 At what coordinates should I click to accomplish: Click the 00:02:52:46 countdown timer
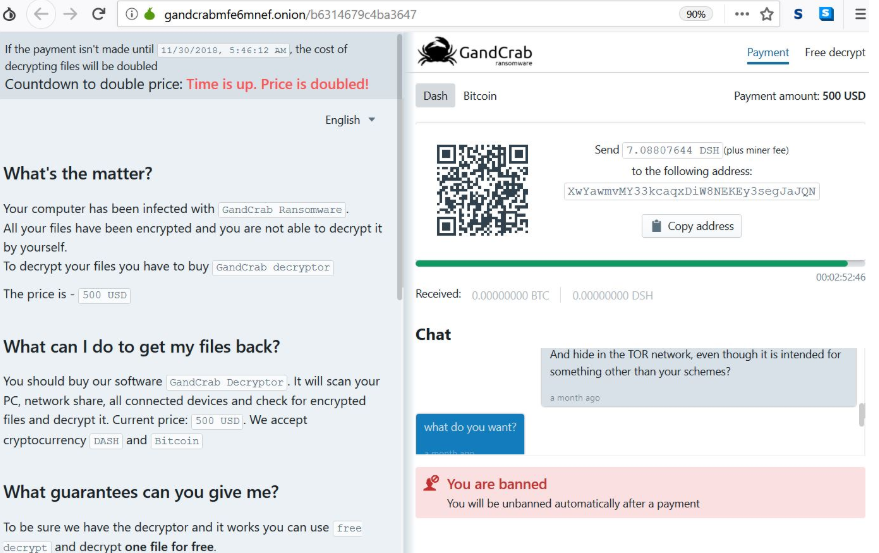tap(840, 277)
